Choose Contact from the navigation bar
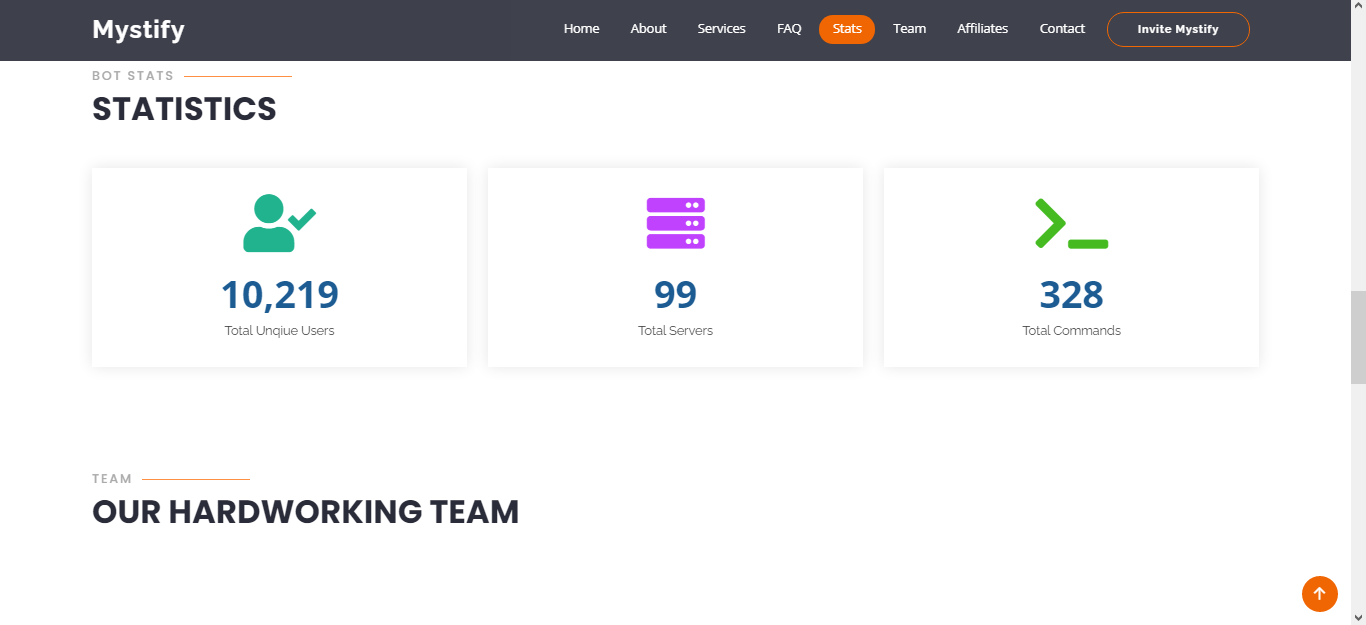This screenshot has width=1366, height=625. pos(1061,29)
